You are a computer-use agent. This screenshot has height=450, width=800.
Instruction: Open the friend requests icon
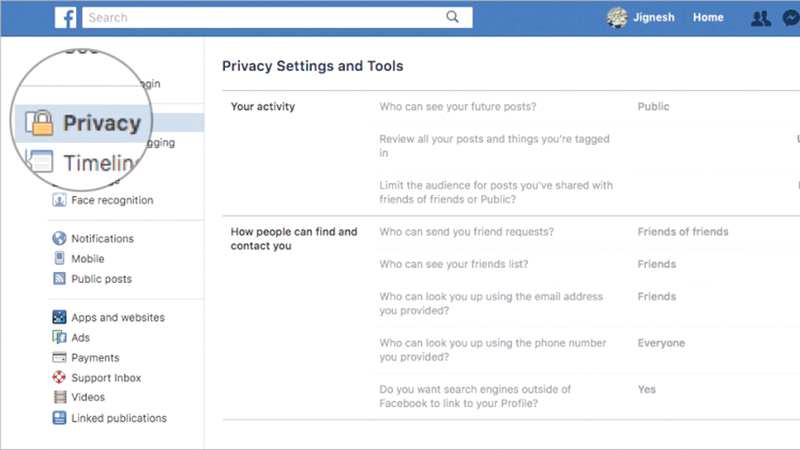click(x=760, y=18)
